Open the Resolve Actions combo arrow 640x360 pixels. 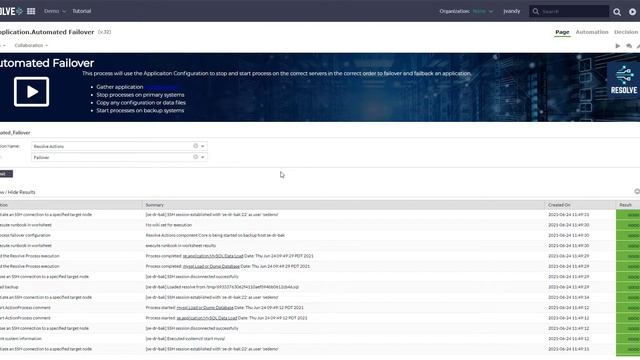(202, 146)
